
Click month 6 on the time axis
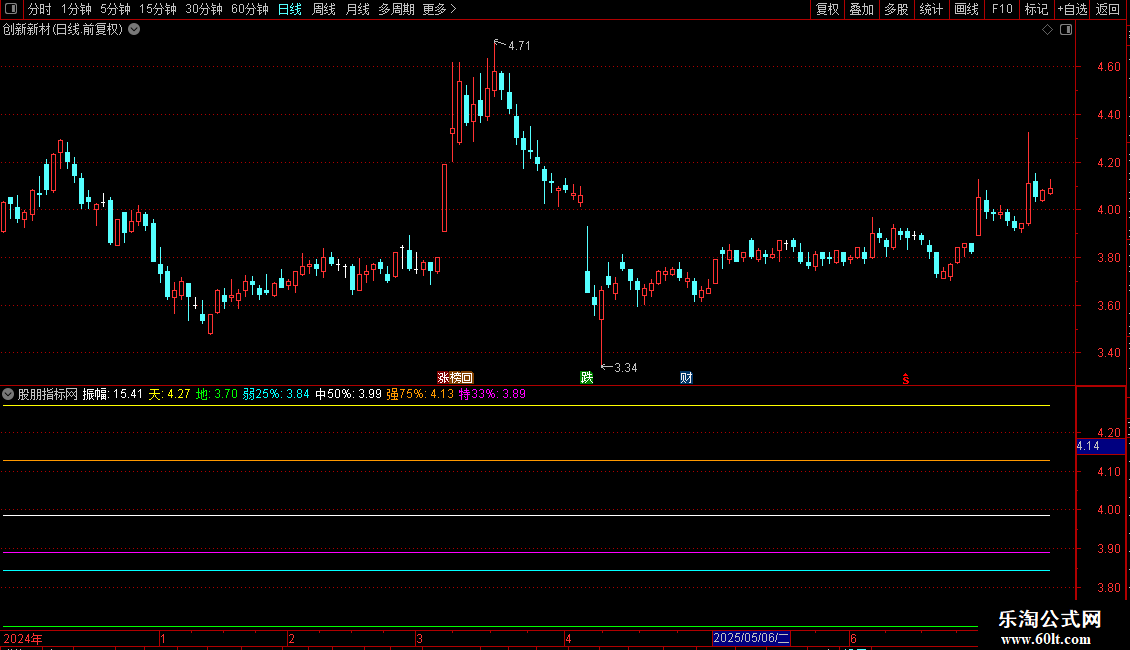click(x=853, y=639)
